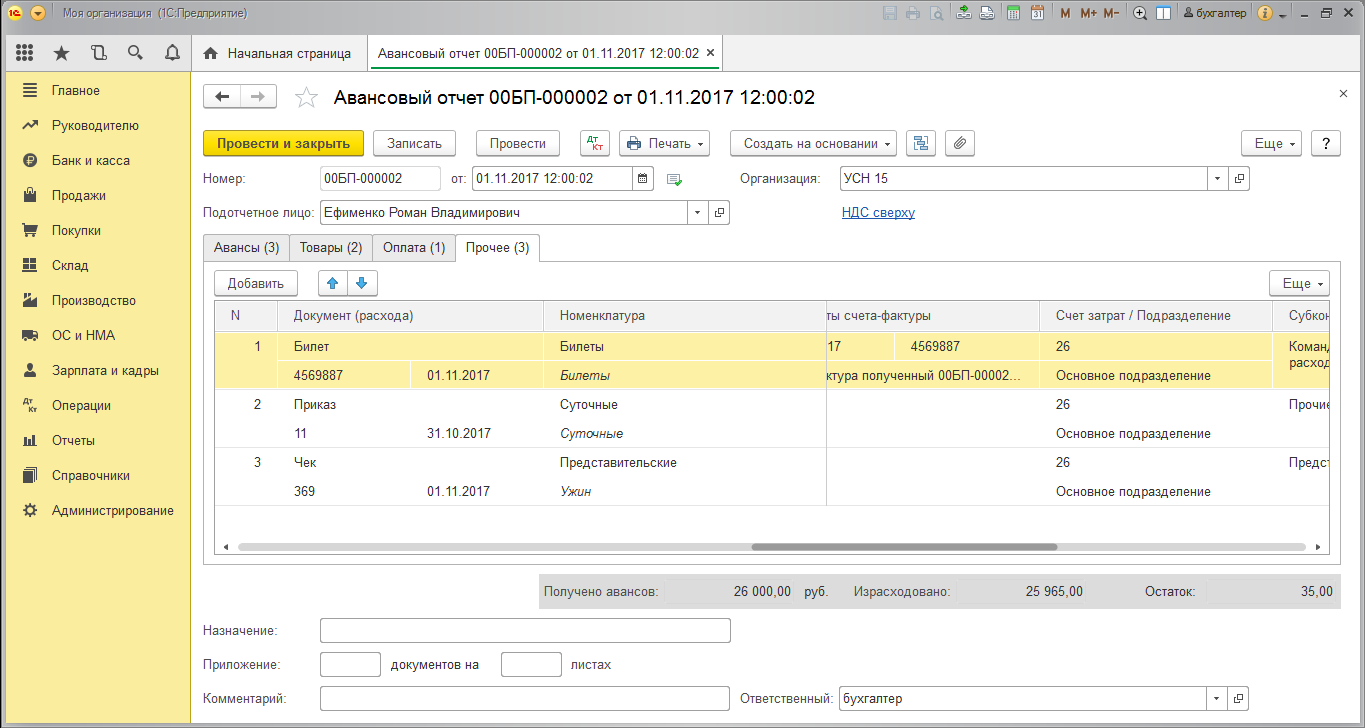Open date picker calendar icon next to date
Viewport: 1365px width, 728px height.
tap(644, 179)
